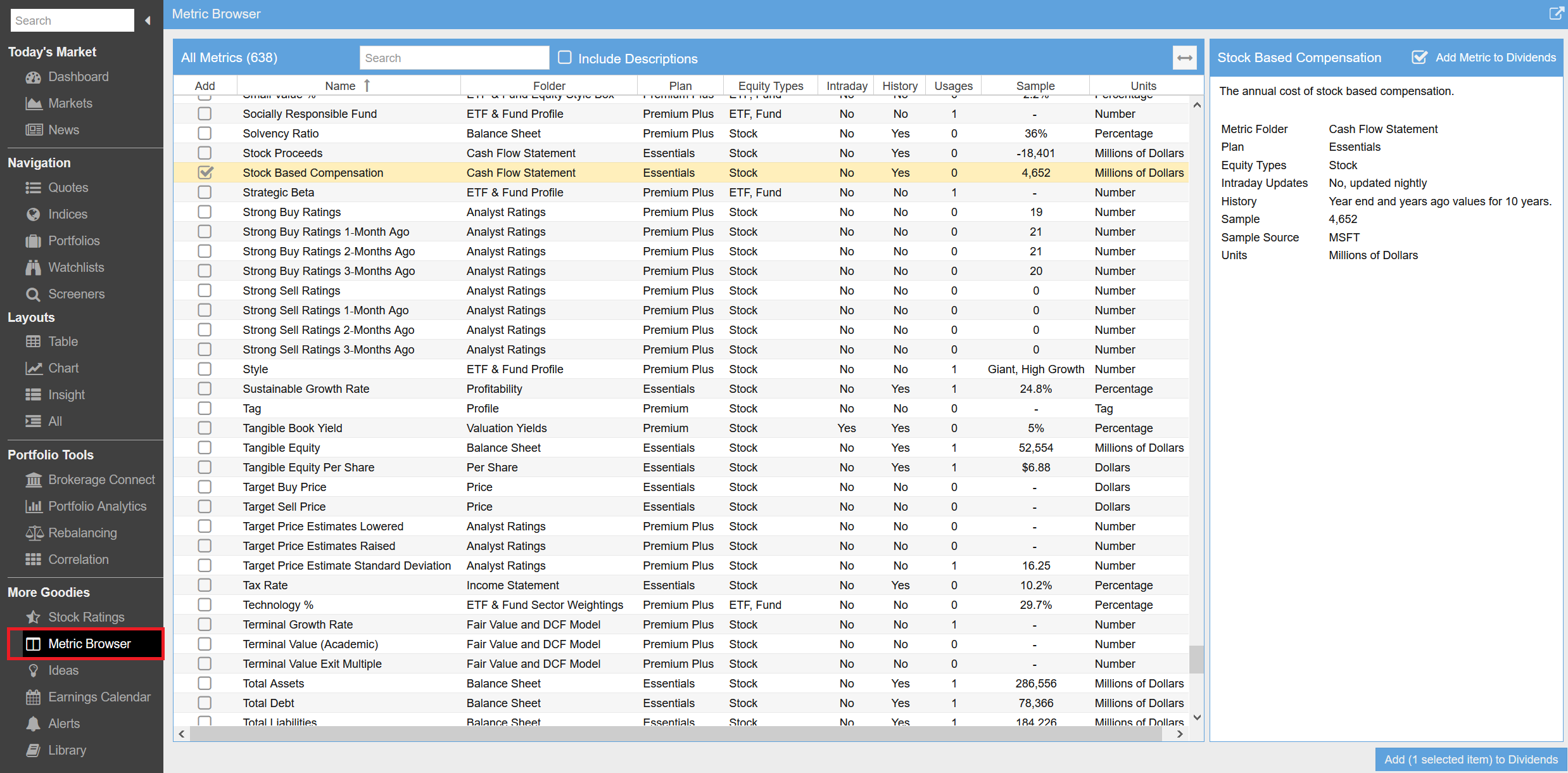The width and height of the screenshot is (1568, 773).
Task: Sort by the Sample column header
Action: (x=1035, y=86)
